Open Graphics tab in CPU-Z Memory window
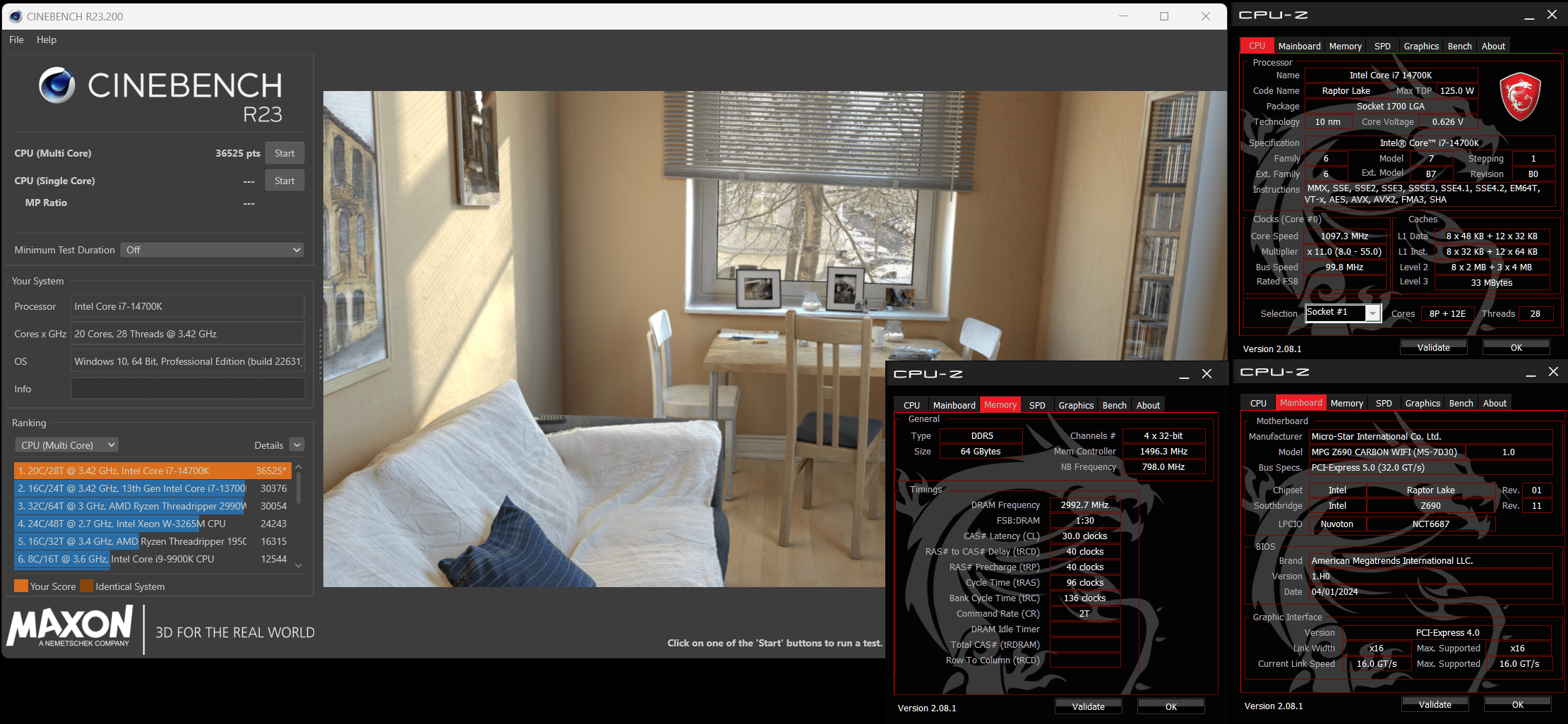 (x=1076, y=405)
